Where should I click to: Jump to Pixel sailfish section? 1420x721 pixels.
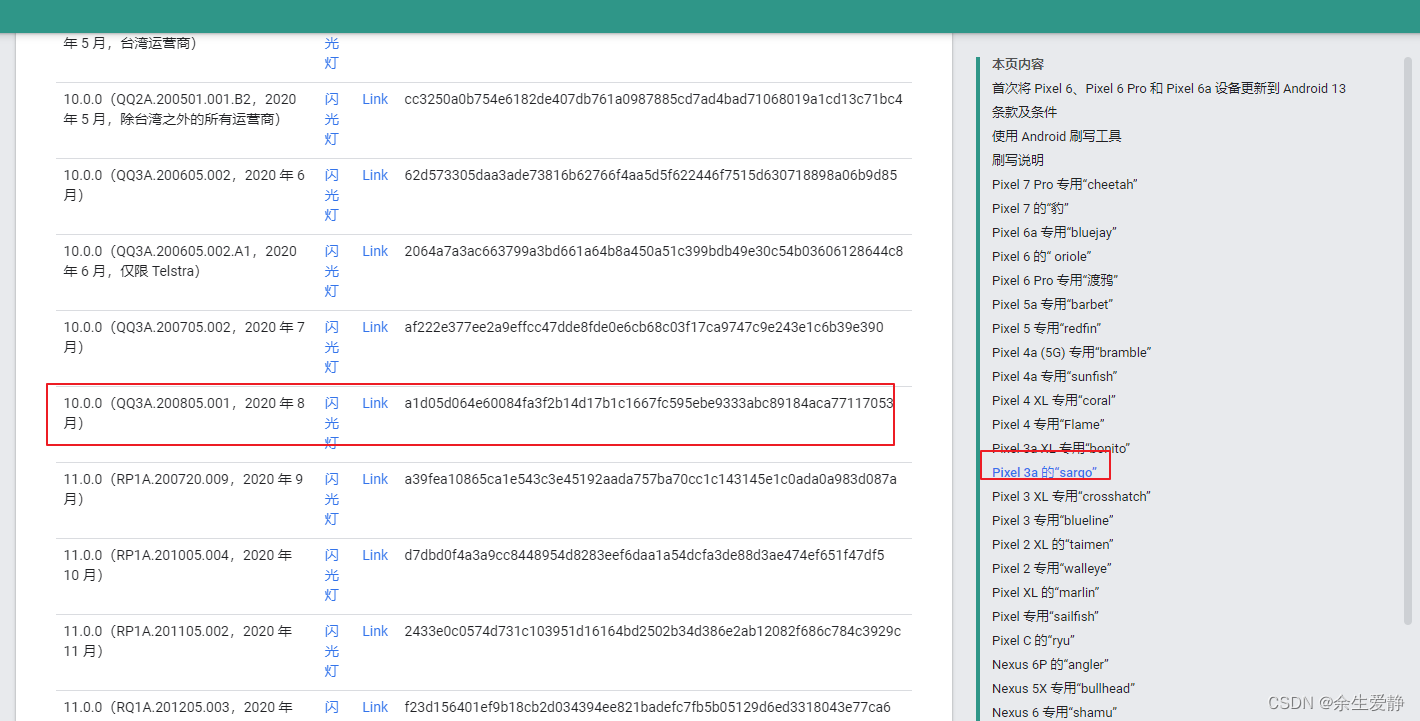(x=1045, y=616)
